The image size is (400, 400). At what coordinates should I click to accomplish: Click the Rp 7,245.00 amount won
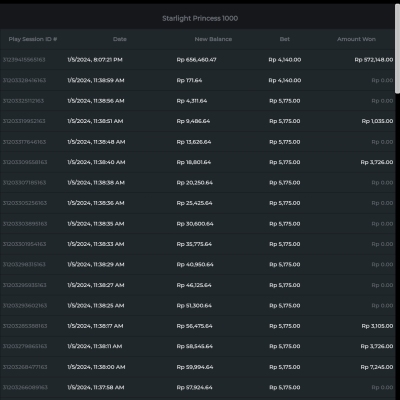point(377,367)
